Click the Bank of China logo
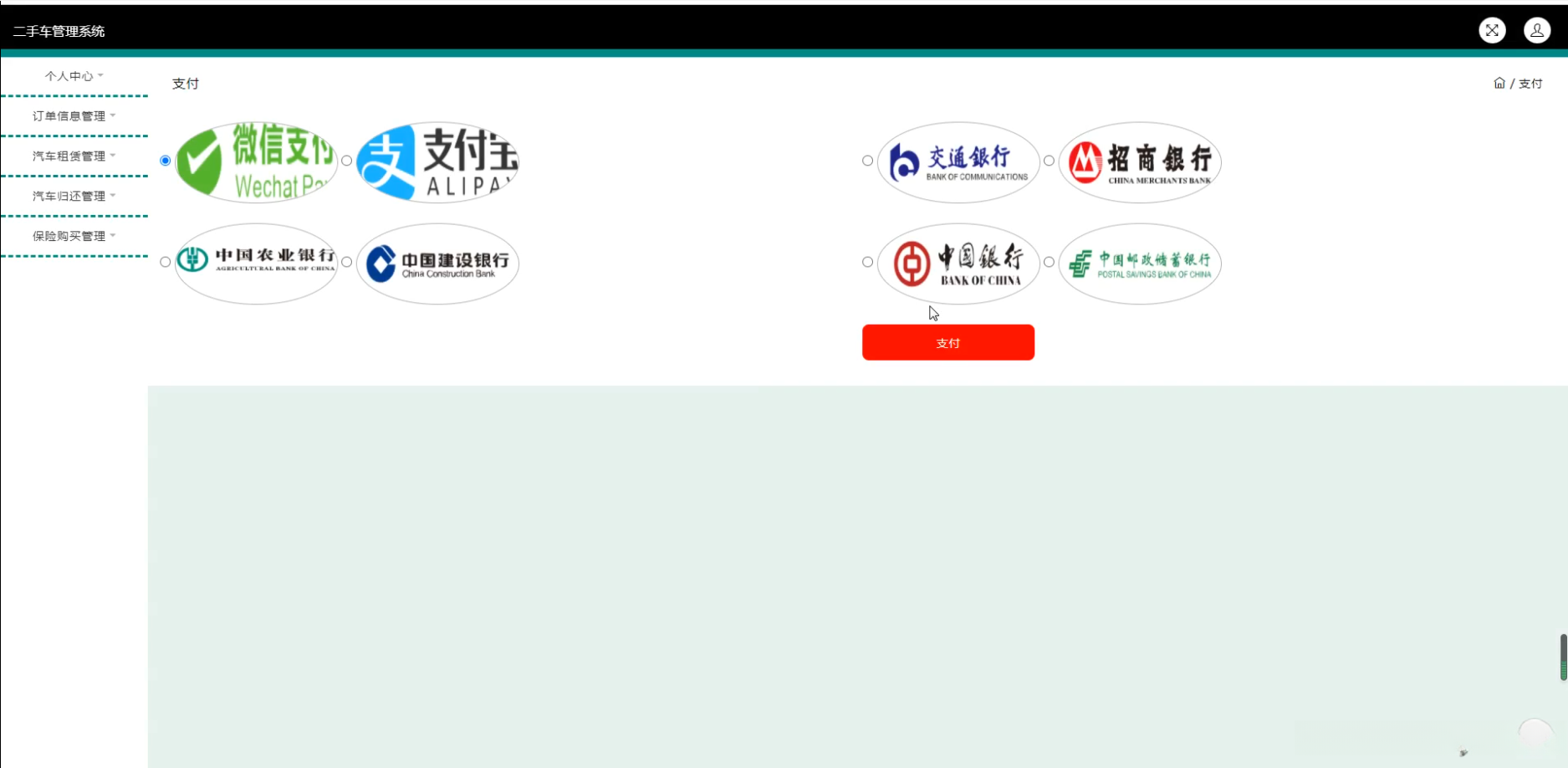The height and width of the screenshot is (768, 1568). tap(958, 263)
